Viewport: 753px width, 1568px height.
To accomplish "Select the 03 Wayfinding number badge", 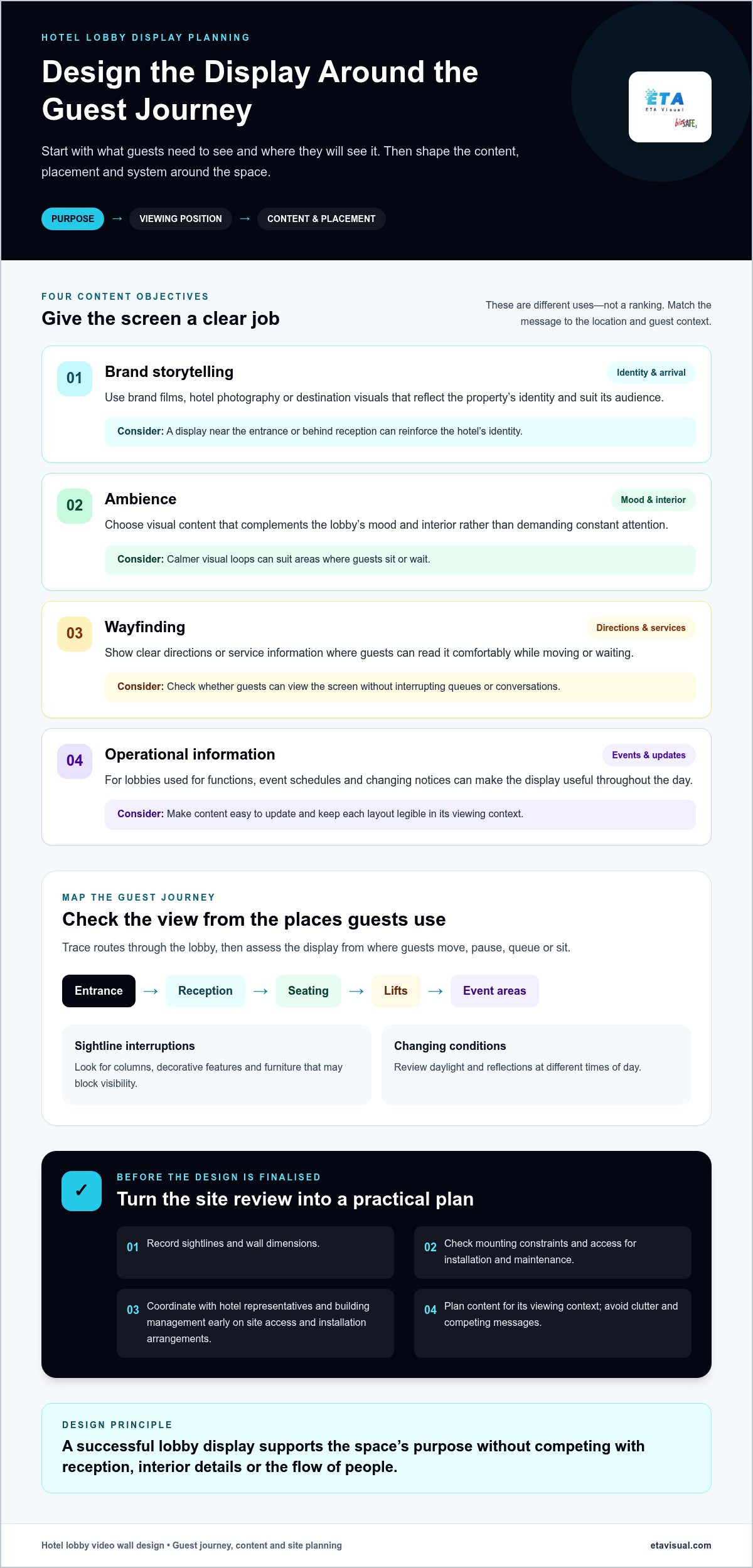I will click(75, 633).
